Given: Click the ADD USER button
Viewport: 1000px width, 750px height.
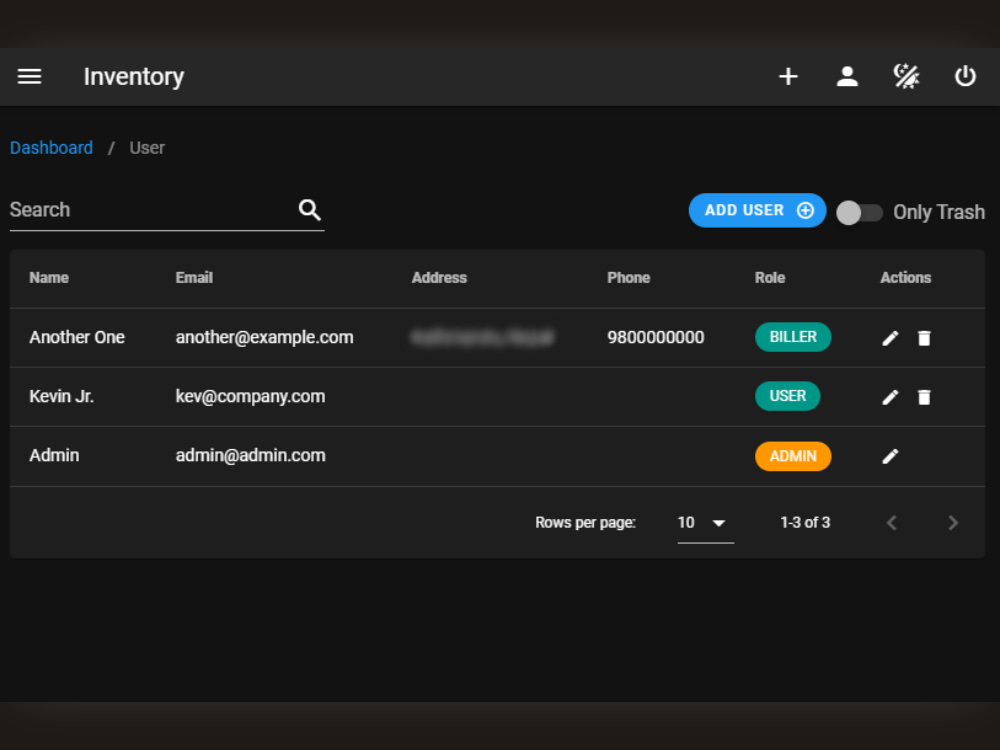Looking at the screenshot, I should point(757,210).
